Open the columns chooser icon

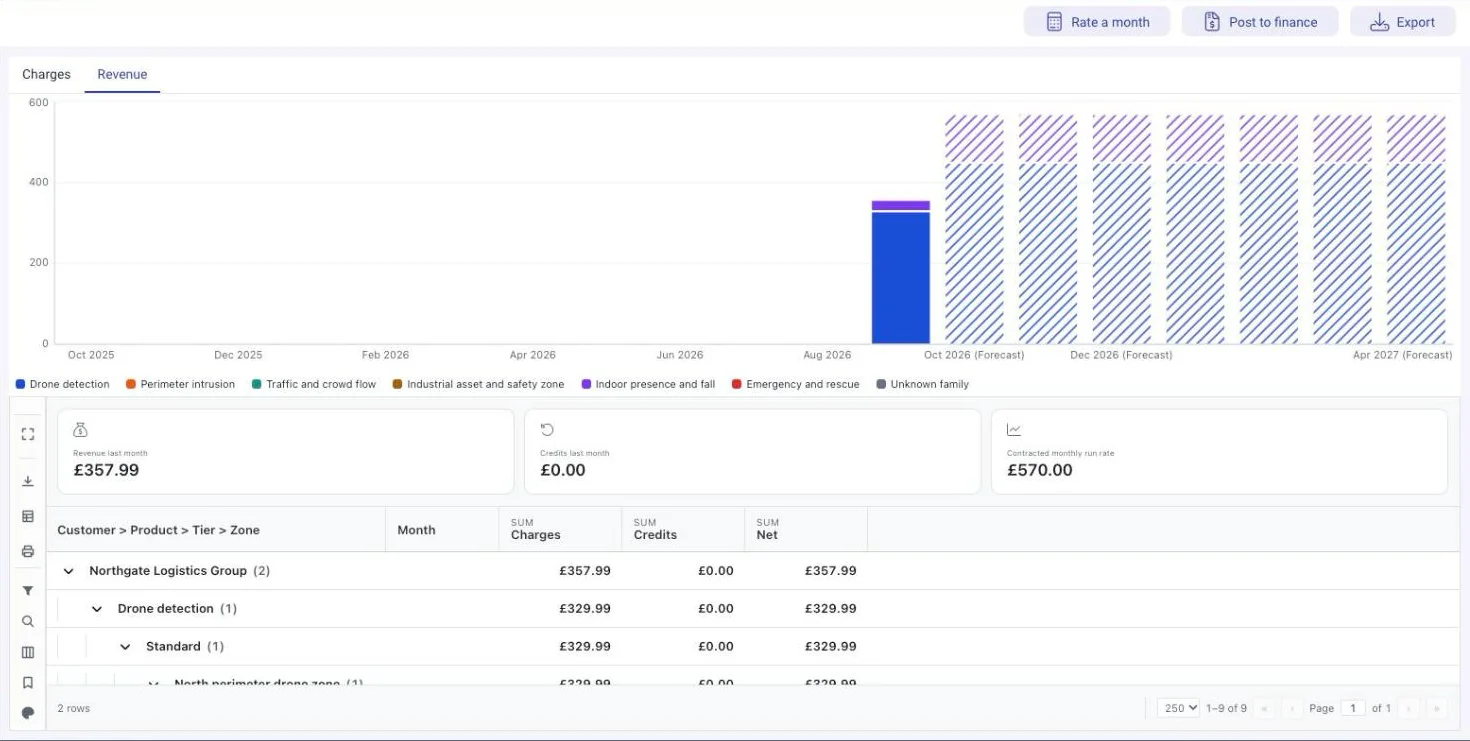click(28, 652)
